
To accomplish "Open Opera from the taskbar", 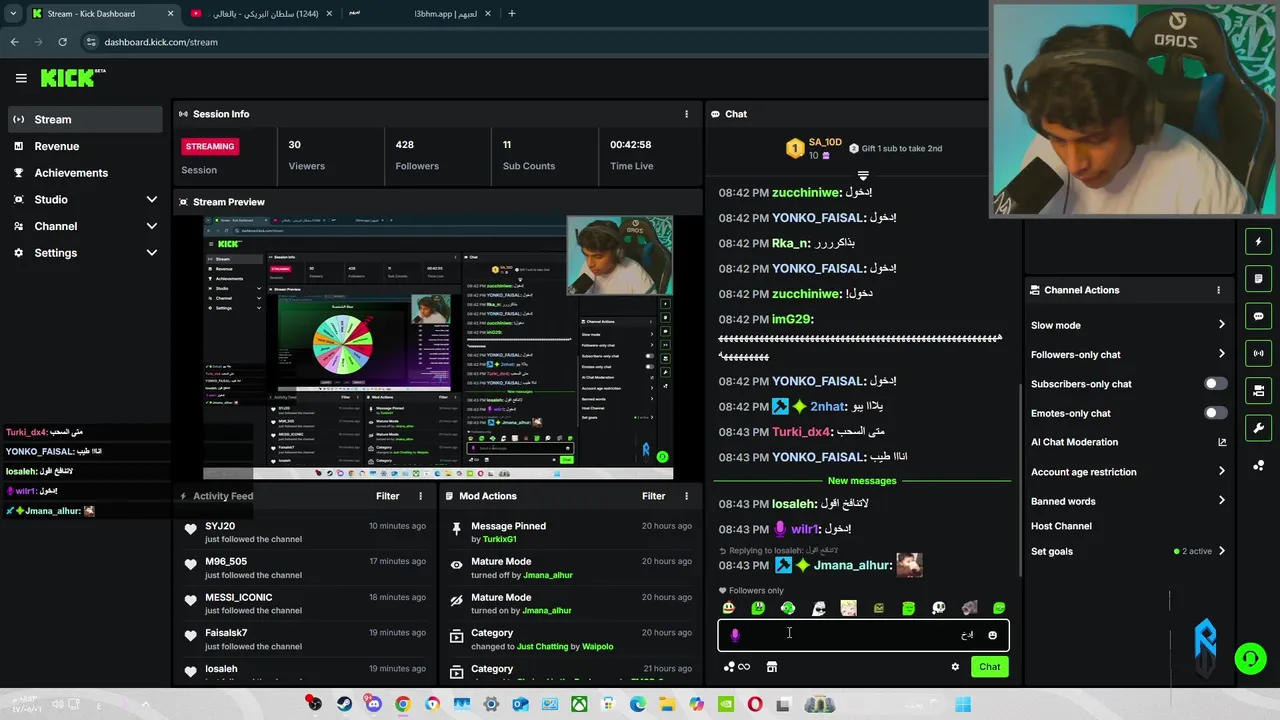I will pos(754,704).
